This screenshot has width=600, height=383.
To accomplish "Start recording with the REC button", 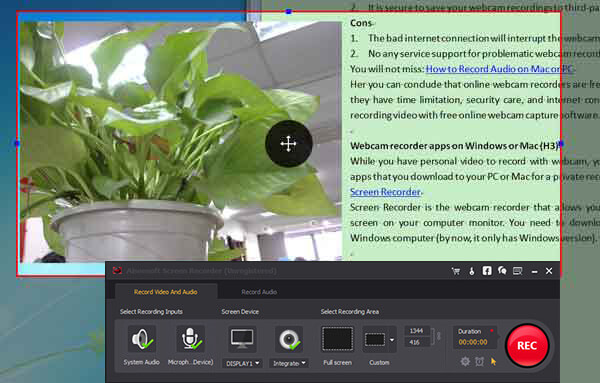I will 527,346.
